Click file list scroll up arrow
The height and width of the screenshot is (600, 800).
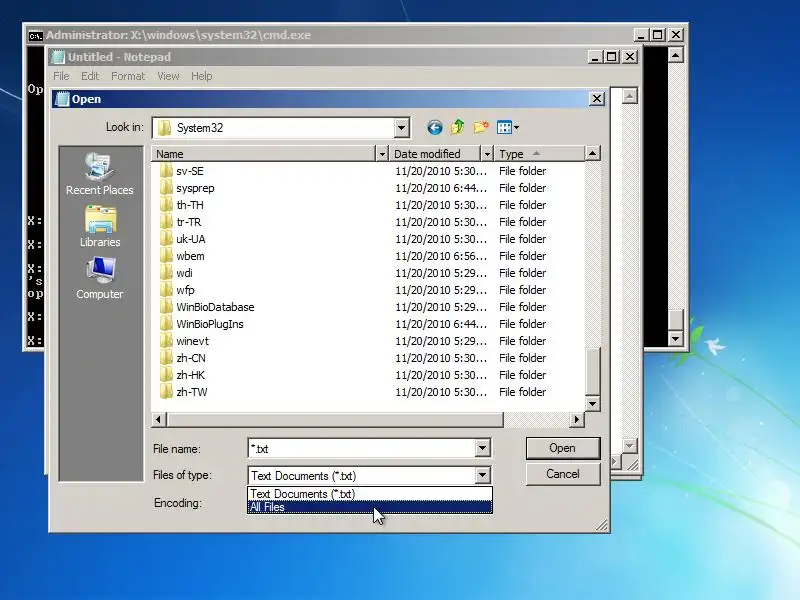coord(592,153)
